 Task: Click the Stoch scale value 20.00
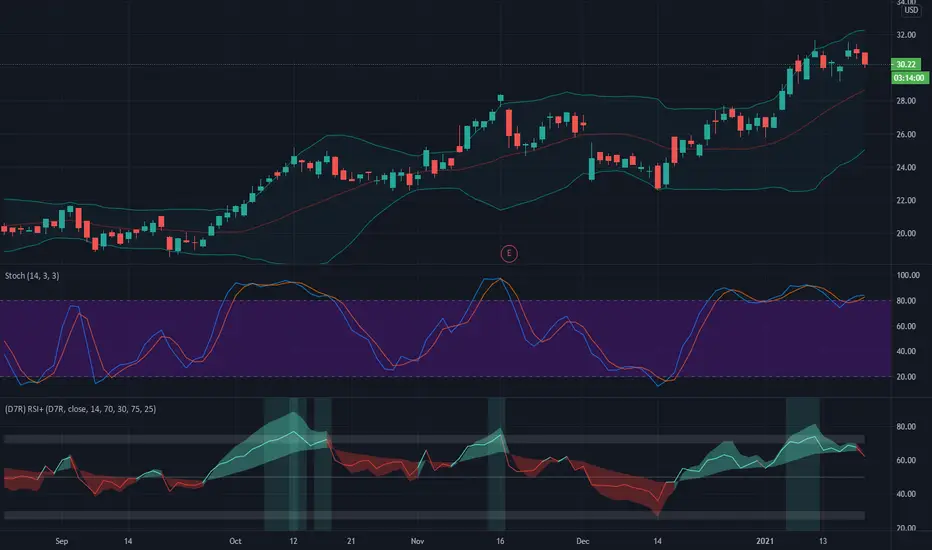pyautogui.click(x=906, y=377)
